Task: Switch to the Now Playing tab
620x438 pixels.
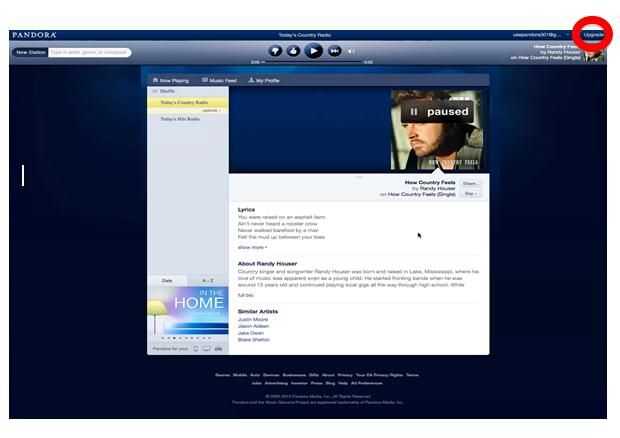Action: (x=171, y=80)
